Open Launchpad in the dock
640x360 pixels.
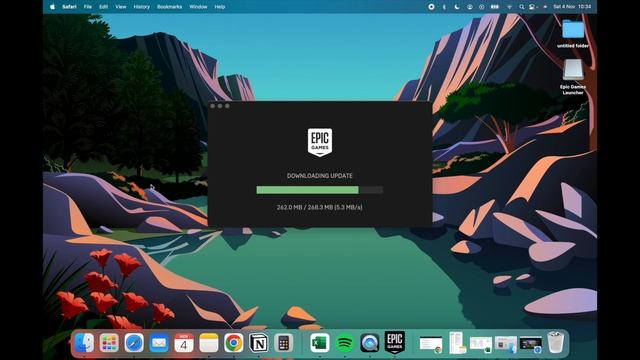[109, 343]
